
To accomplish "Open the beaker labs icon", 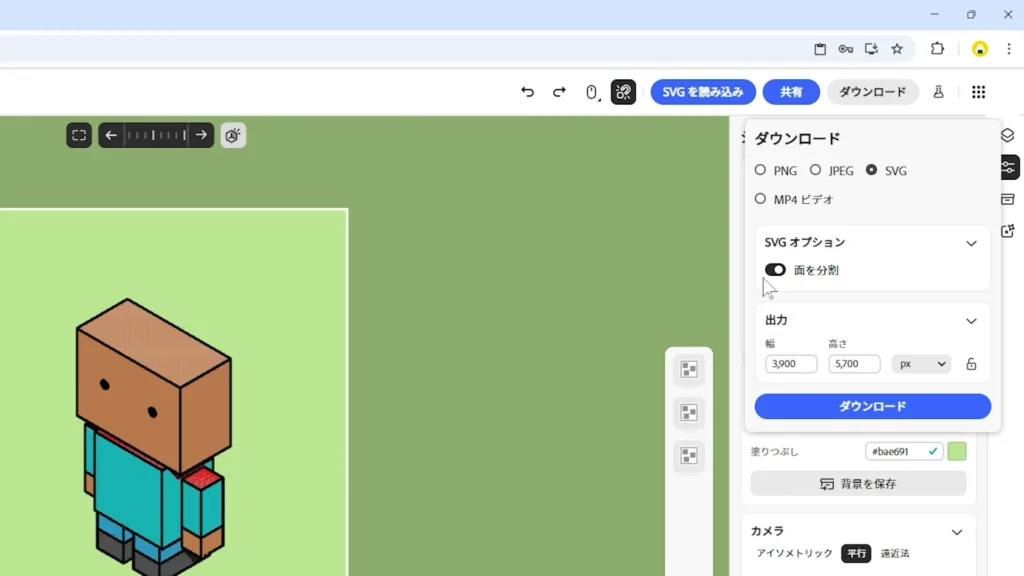I will [x=938, y=92].
